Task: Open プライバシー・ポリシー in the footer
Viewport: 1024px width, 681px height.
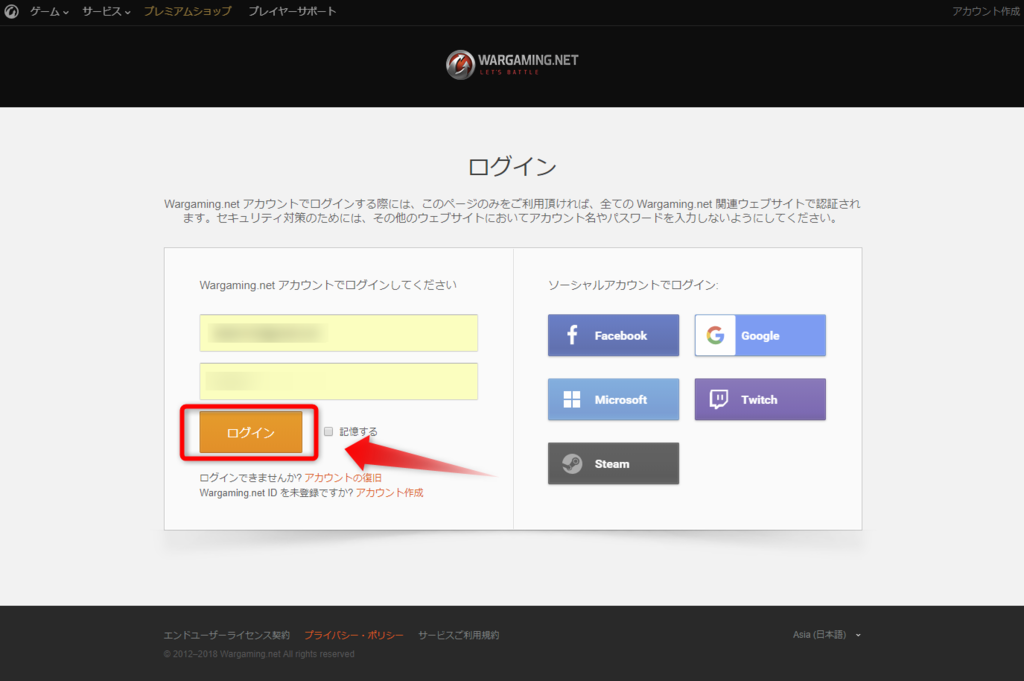Action: 354,635
